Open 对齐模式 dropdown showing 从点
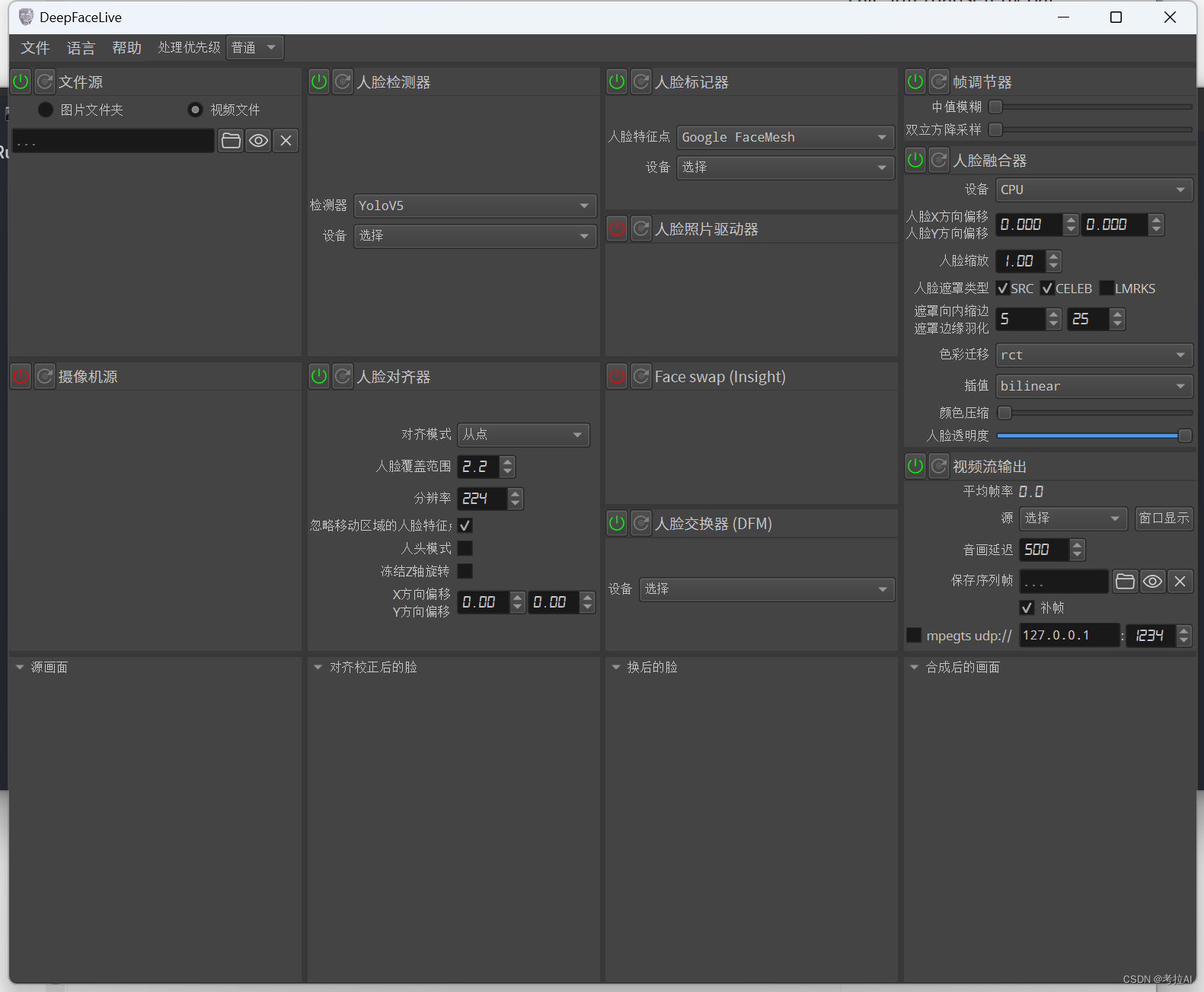The height and width of the screenshot is (992, 1204). pos(523,435)
